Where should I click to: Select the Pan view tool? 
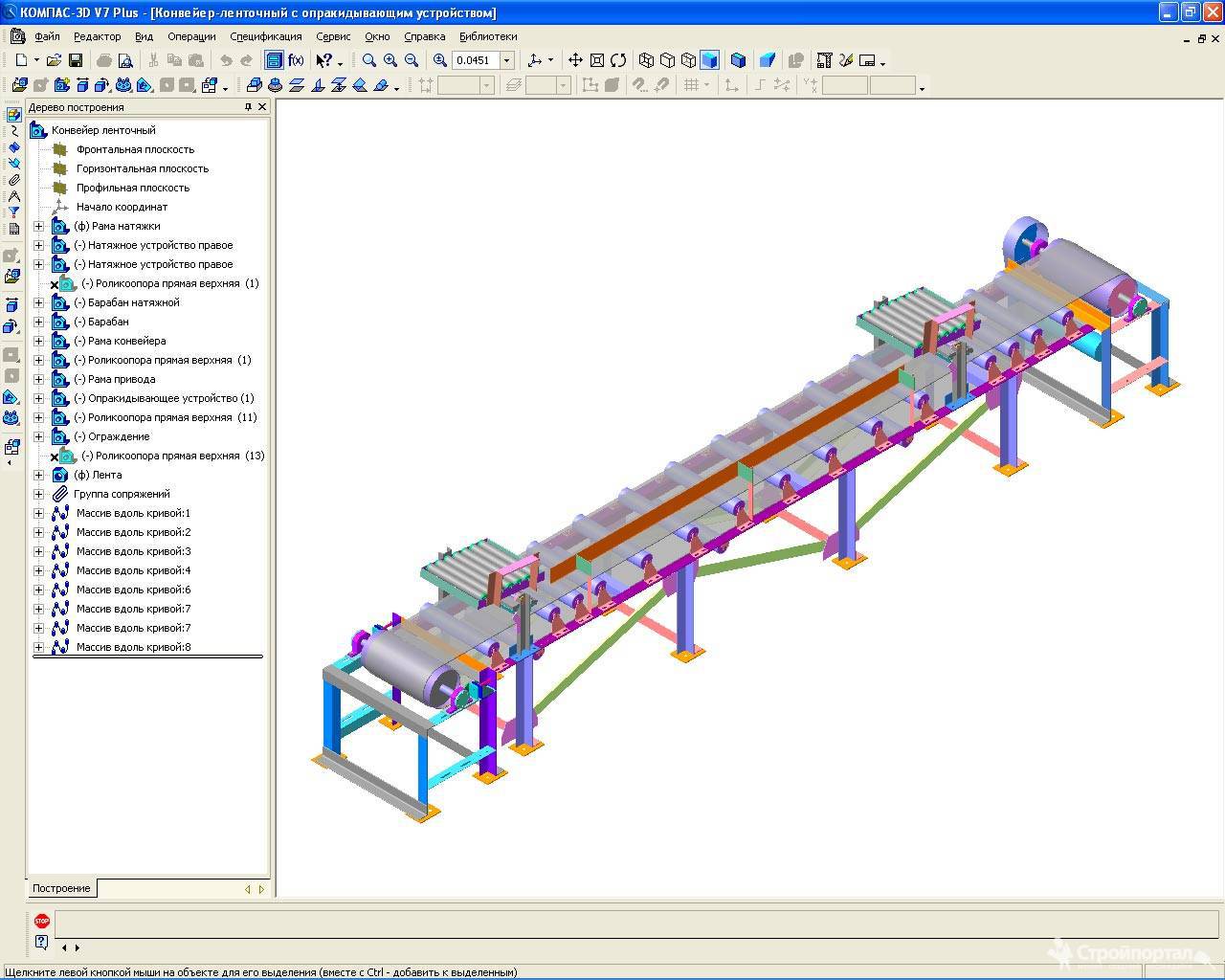(575, 60)
